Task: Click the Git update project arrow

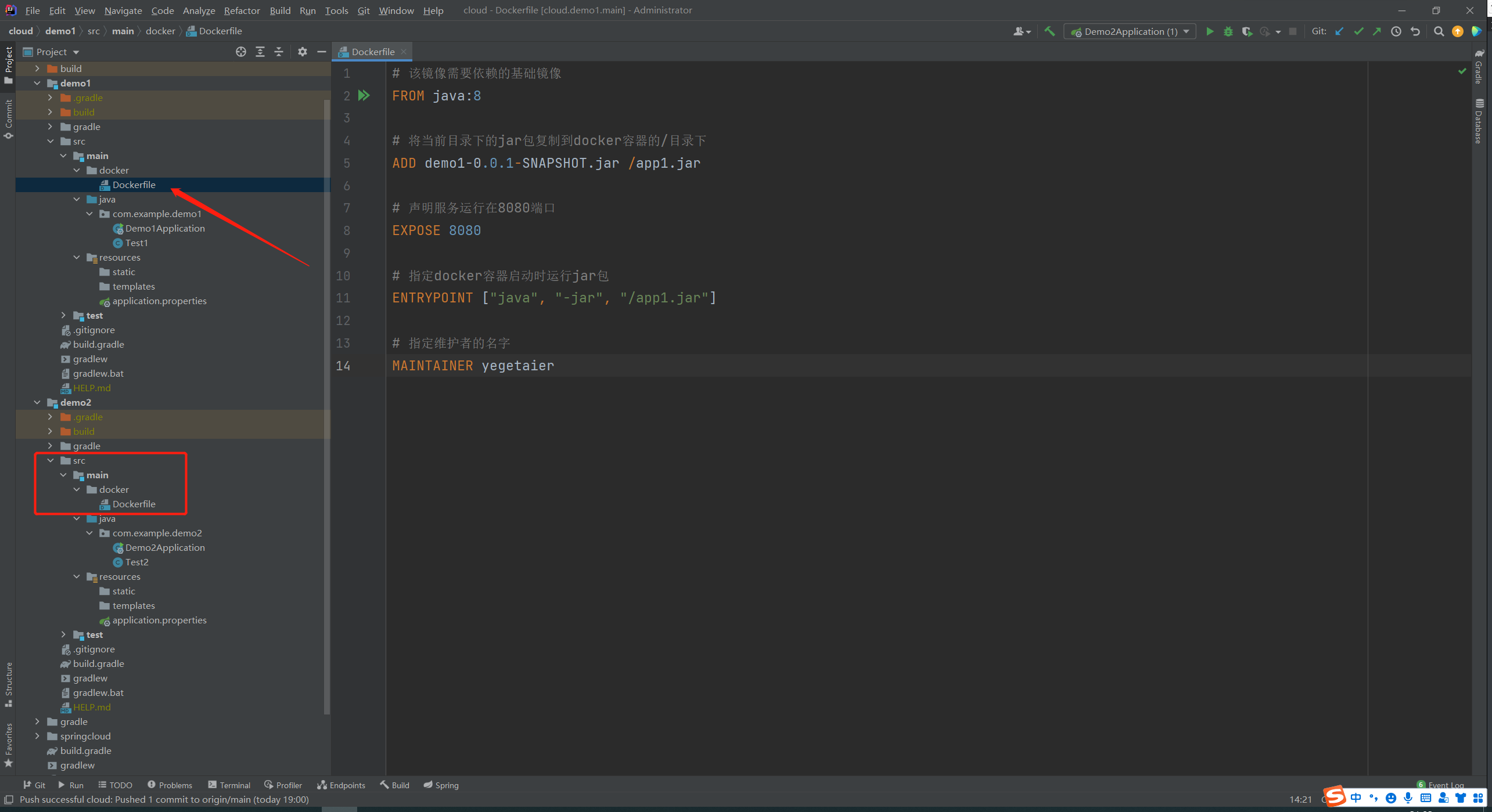Action: click(1340, 31)
